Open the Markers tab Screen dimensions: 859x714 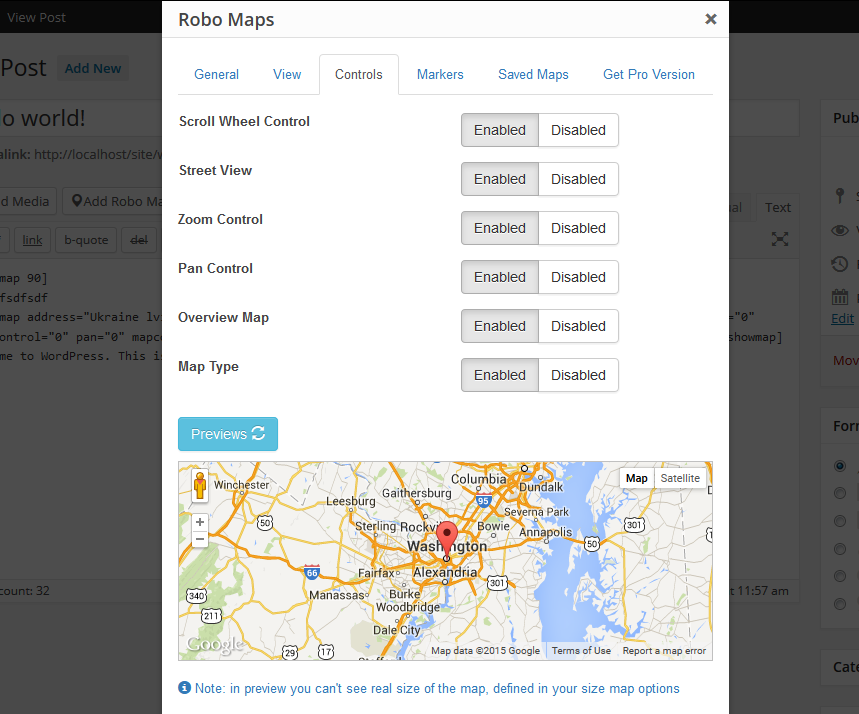point(440,75)
